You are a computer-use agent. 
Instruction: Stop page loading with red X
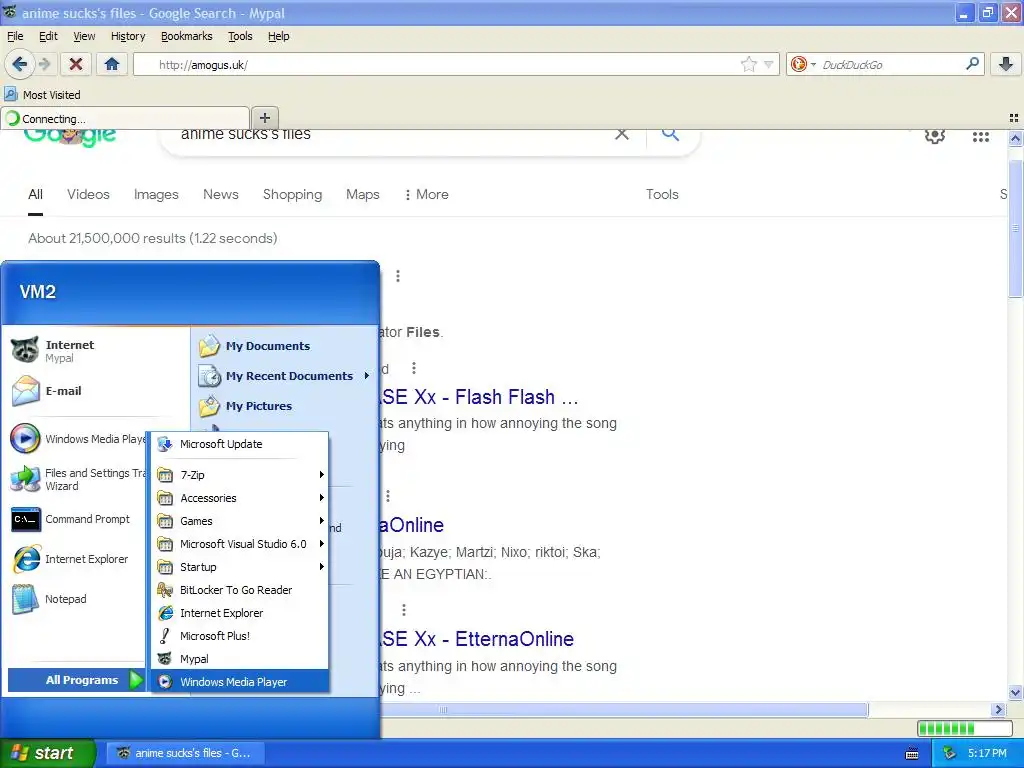pyautogui.click(x=76, y=64)
